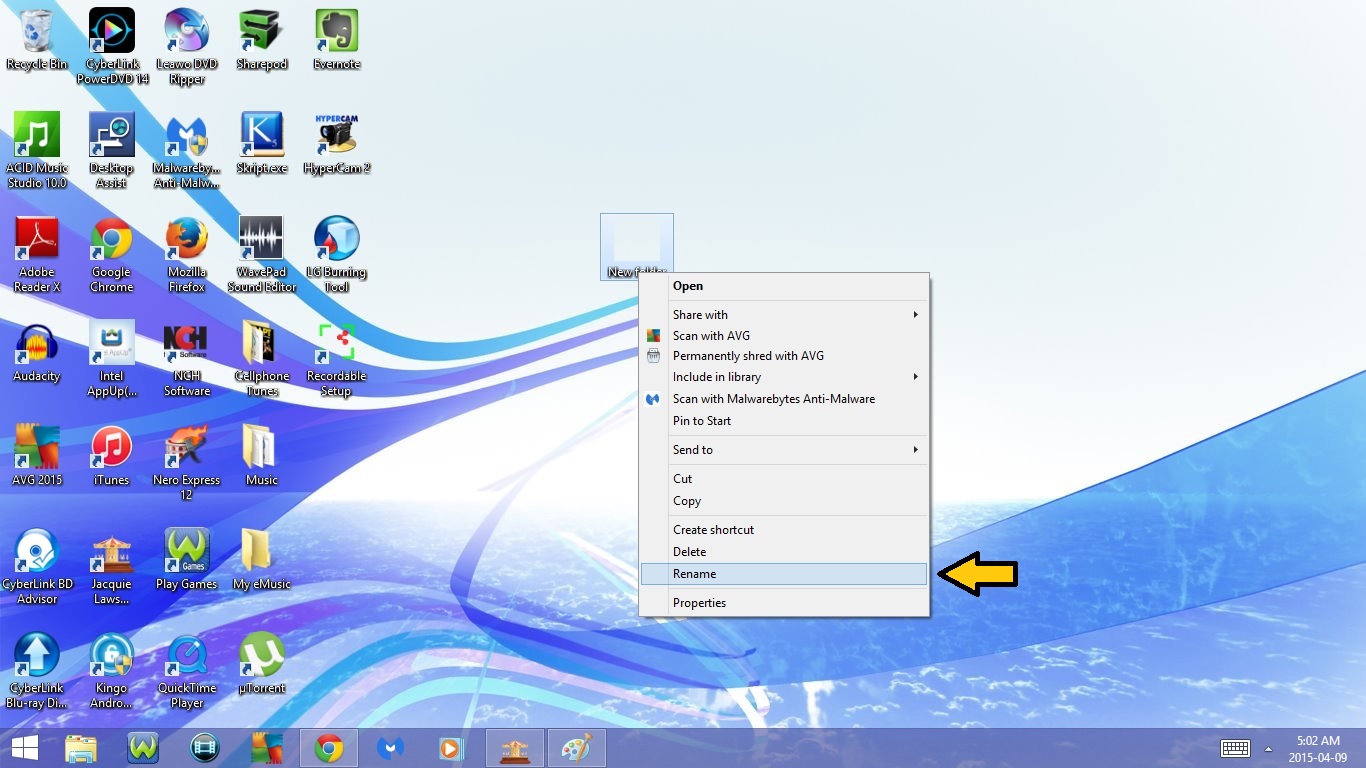Switch to Paint on the taskbar

tap(577, 748)
